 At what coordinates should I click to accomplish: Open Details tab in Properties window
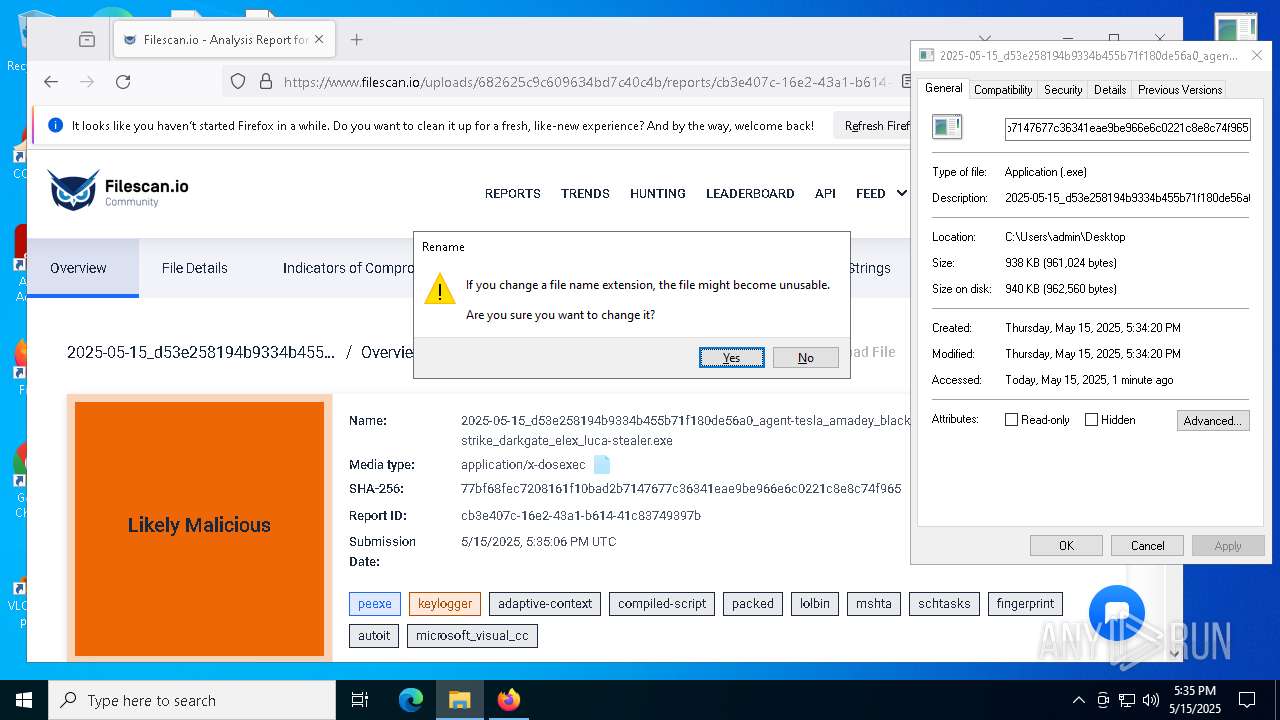click(x=1110, y=90)
